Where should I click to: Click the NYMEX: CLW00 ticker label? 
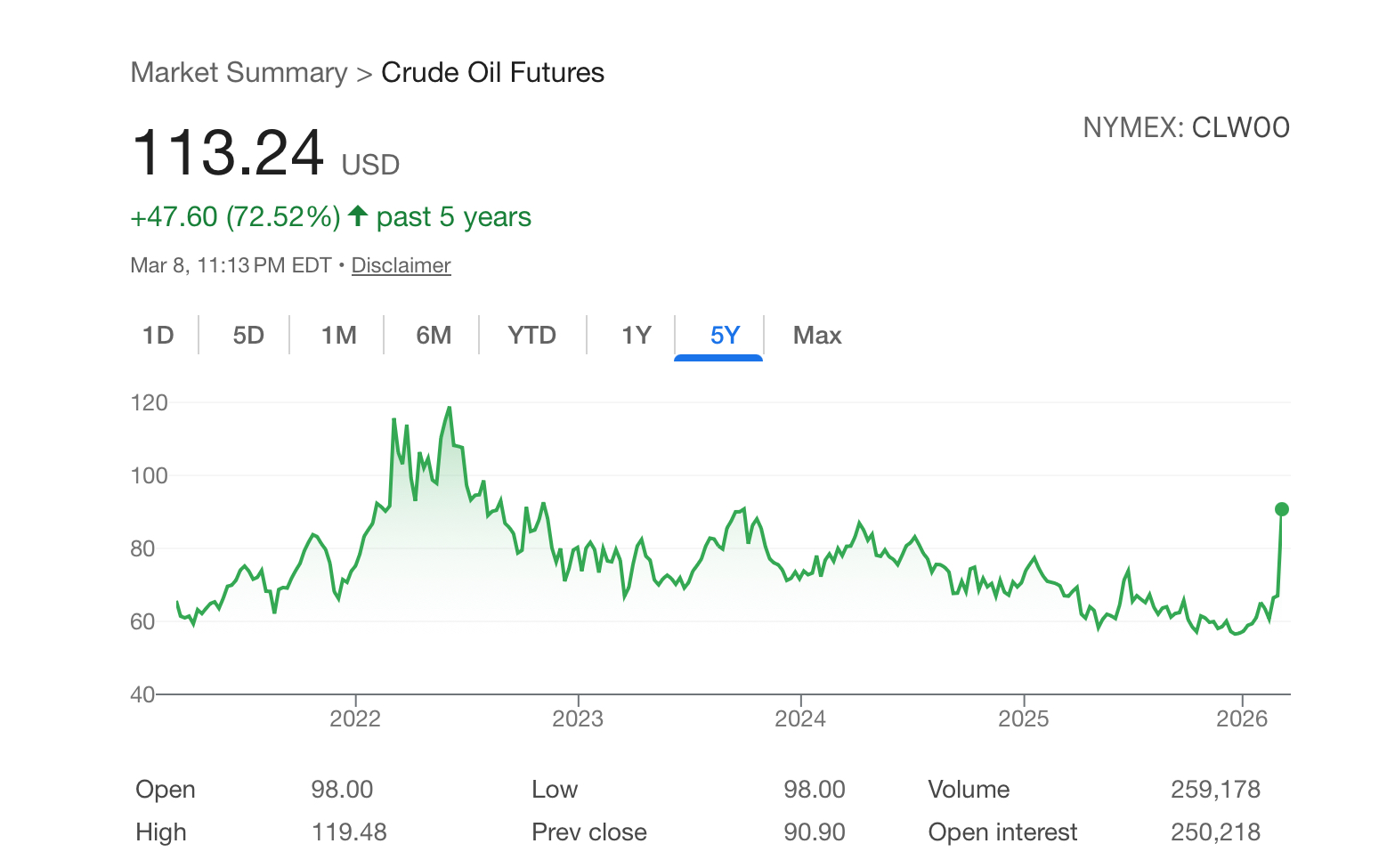1186,128
